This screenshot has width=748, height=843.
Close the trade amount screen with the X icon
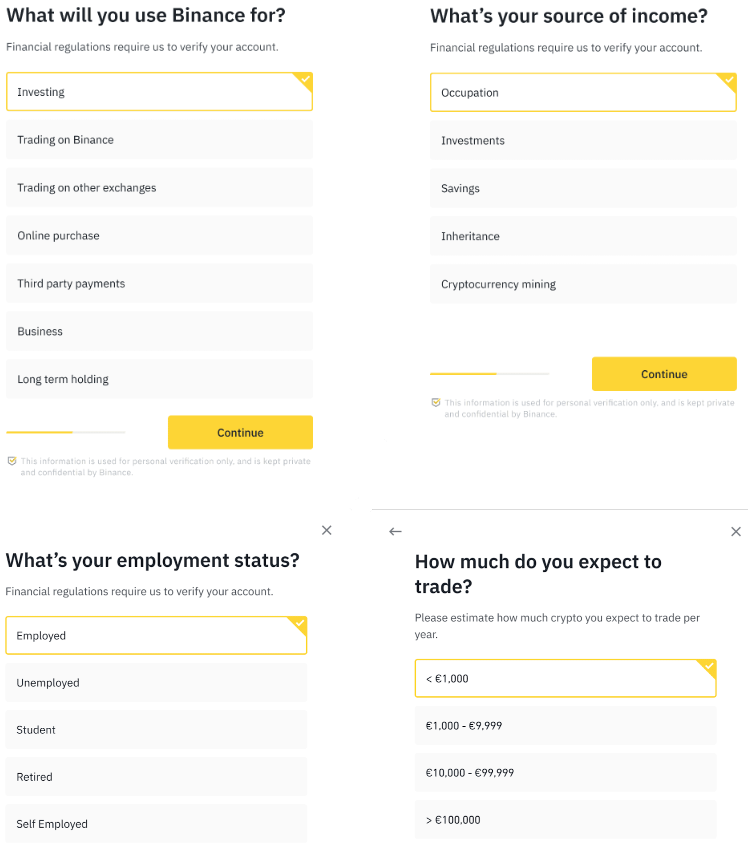click(x=736, y=531)
